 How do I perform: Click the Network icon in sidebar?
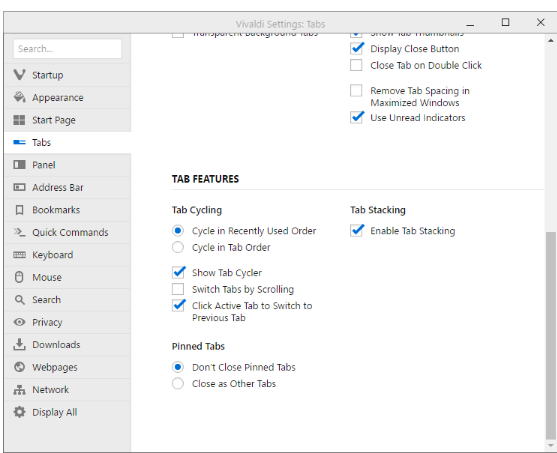click(x=19, y=389)
